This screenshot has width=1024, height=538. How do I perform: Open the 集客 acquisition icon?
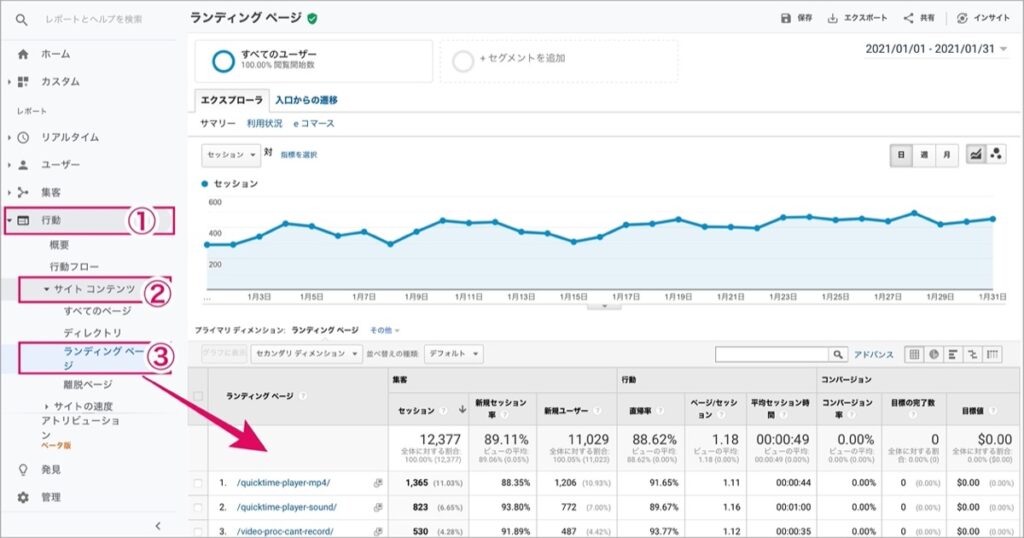pyautogui.click(x=24, y=192)
